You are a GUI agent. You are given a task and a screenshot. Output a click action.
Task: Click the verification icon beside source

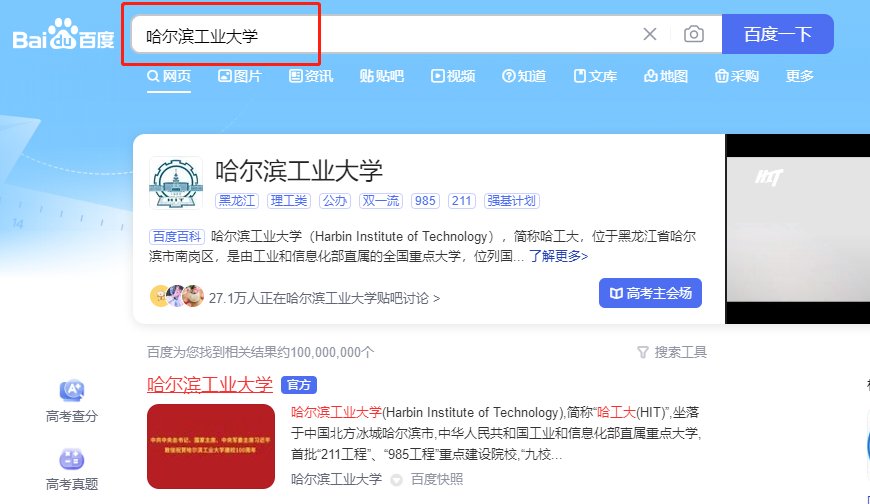(396, 480)
